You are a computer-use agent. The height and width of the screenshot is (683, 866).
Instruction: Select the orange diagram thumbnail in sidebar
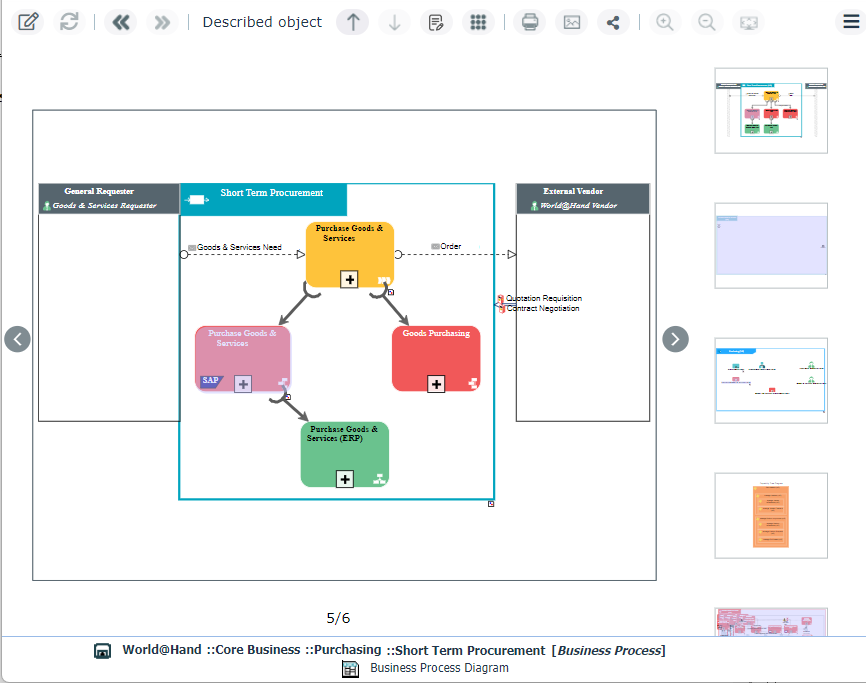click(770, 515)
